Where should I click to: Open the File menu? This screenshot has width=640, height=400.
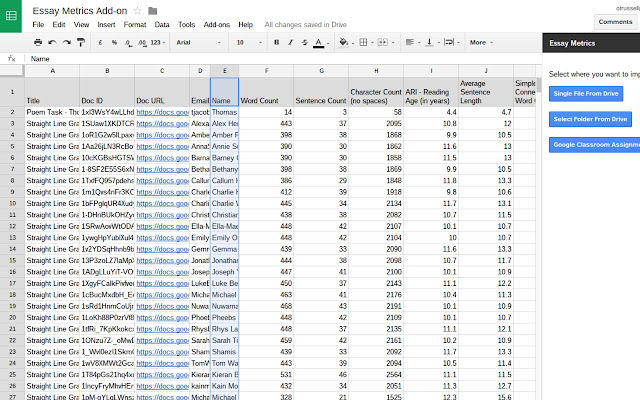click(x=38, y=24)
